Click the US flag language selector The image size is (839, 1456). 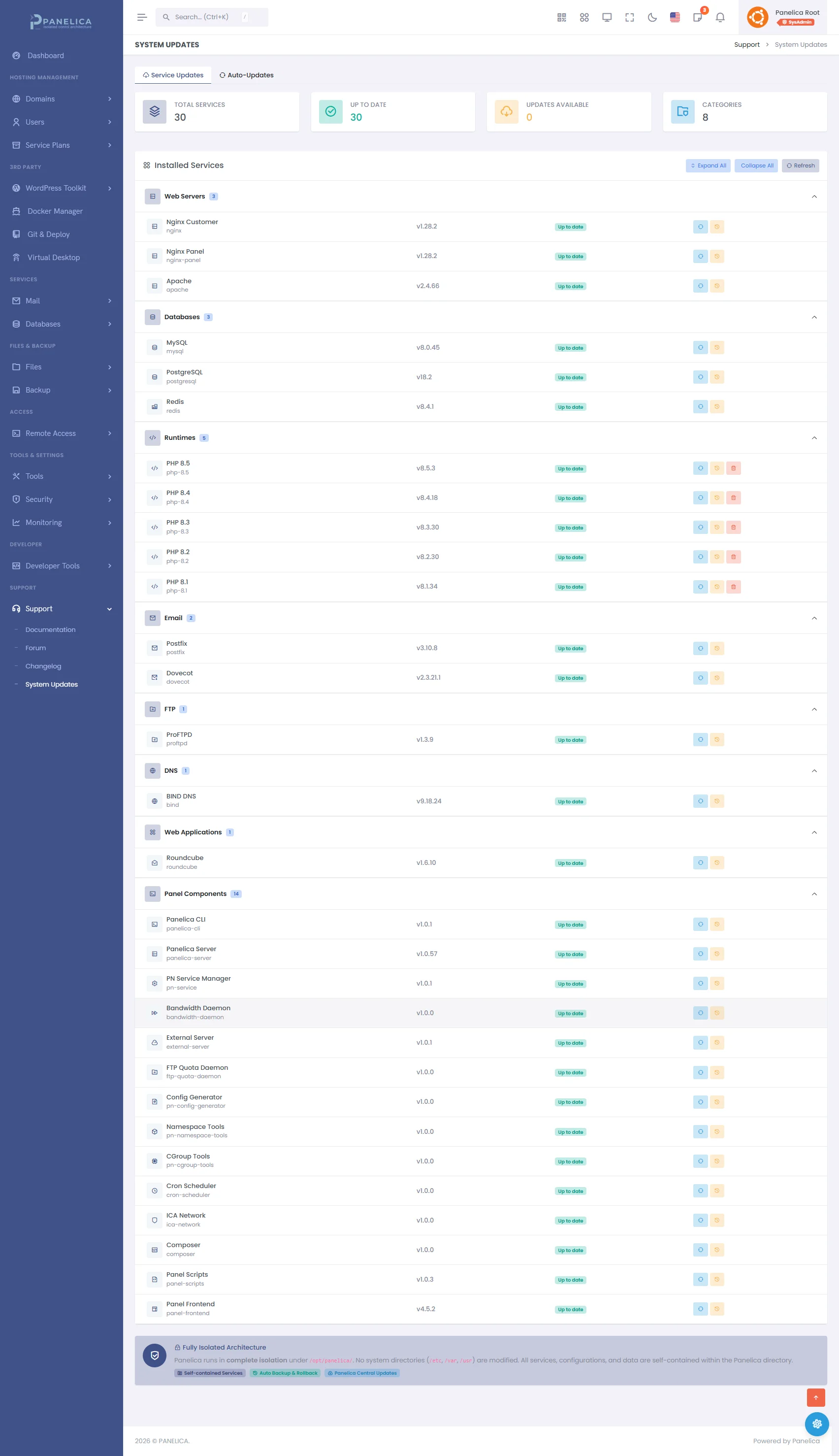tap(675, 17)
